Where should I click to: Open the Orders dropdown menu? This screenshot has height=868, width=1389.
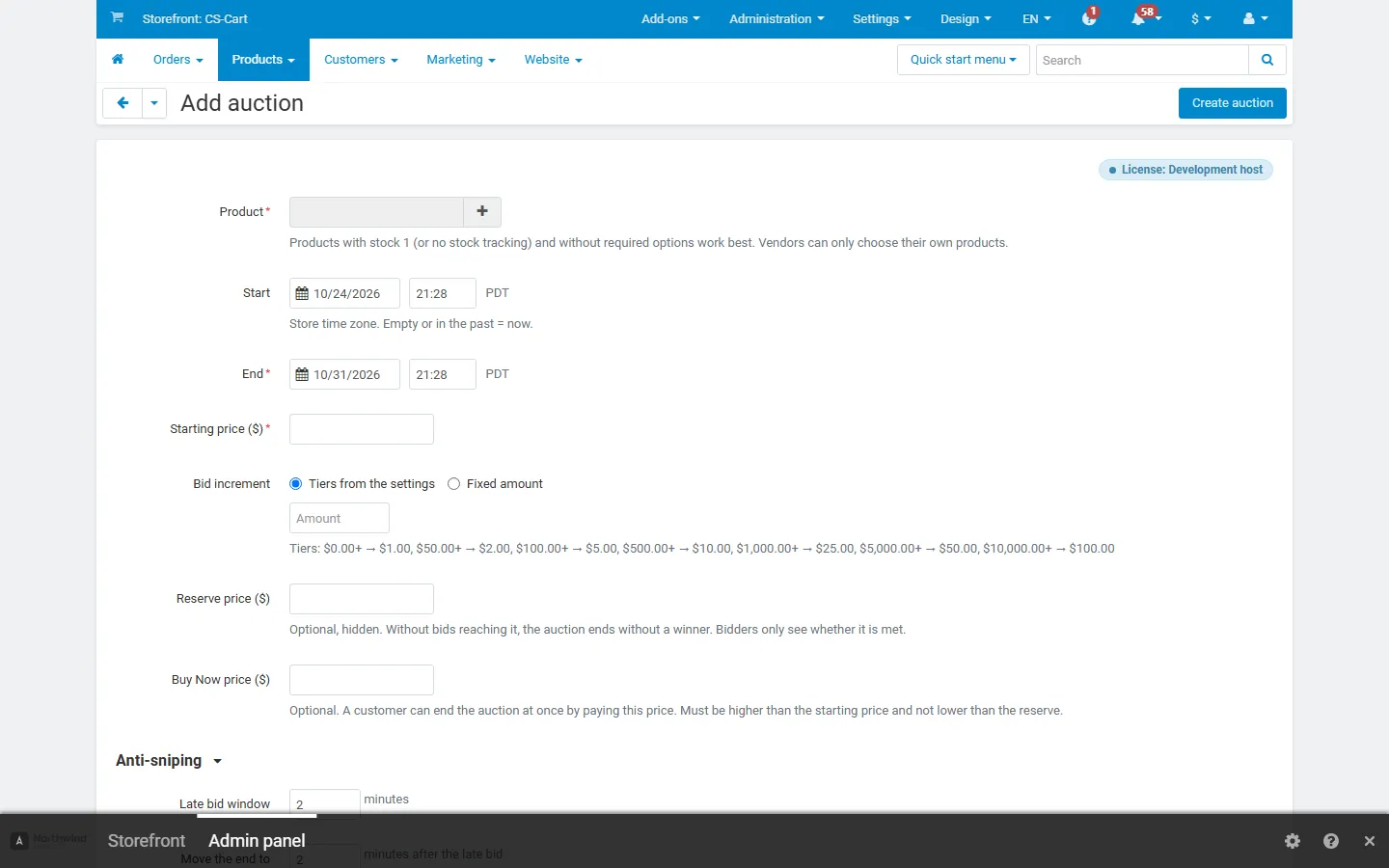coord(178,60)
